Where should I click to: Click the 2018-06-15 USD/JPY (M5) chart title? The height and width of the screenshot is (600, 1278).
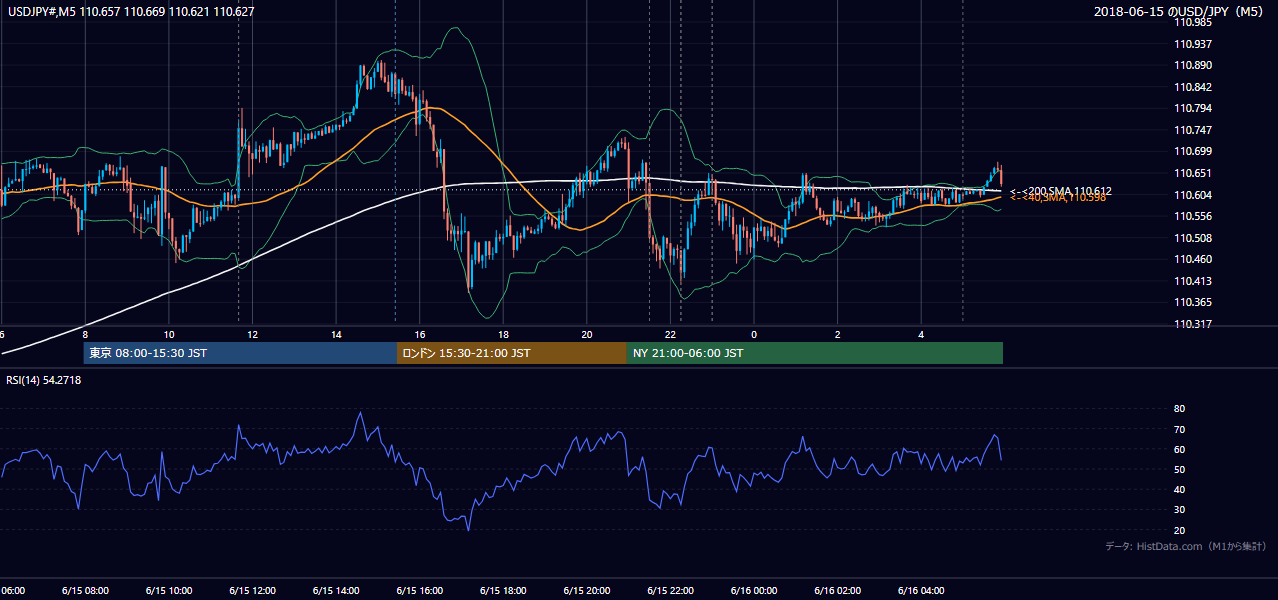click(1180, 12)
